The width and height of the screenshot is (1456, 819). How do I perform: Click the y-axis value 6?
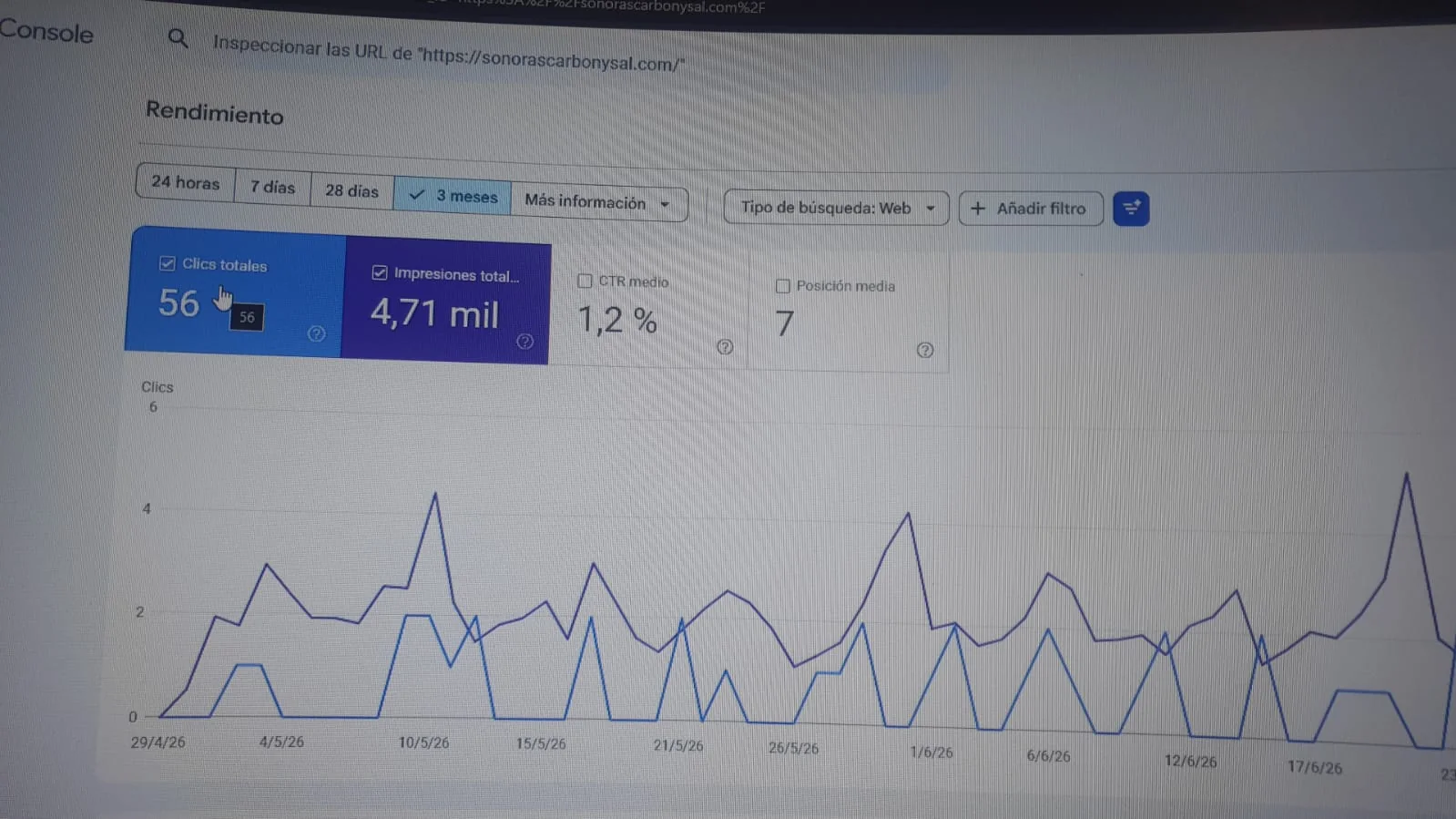(153, 407)
